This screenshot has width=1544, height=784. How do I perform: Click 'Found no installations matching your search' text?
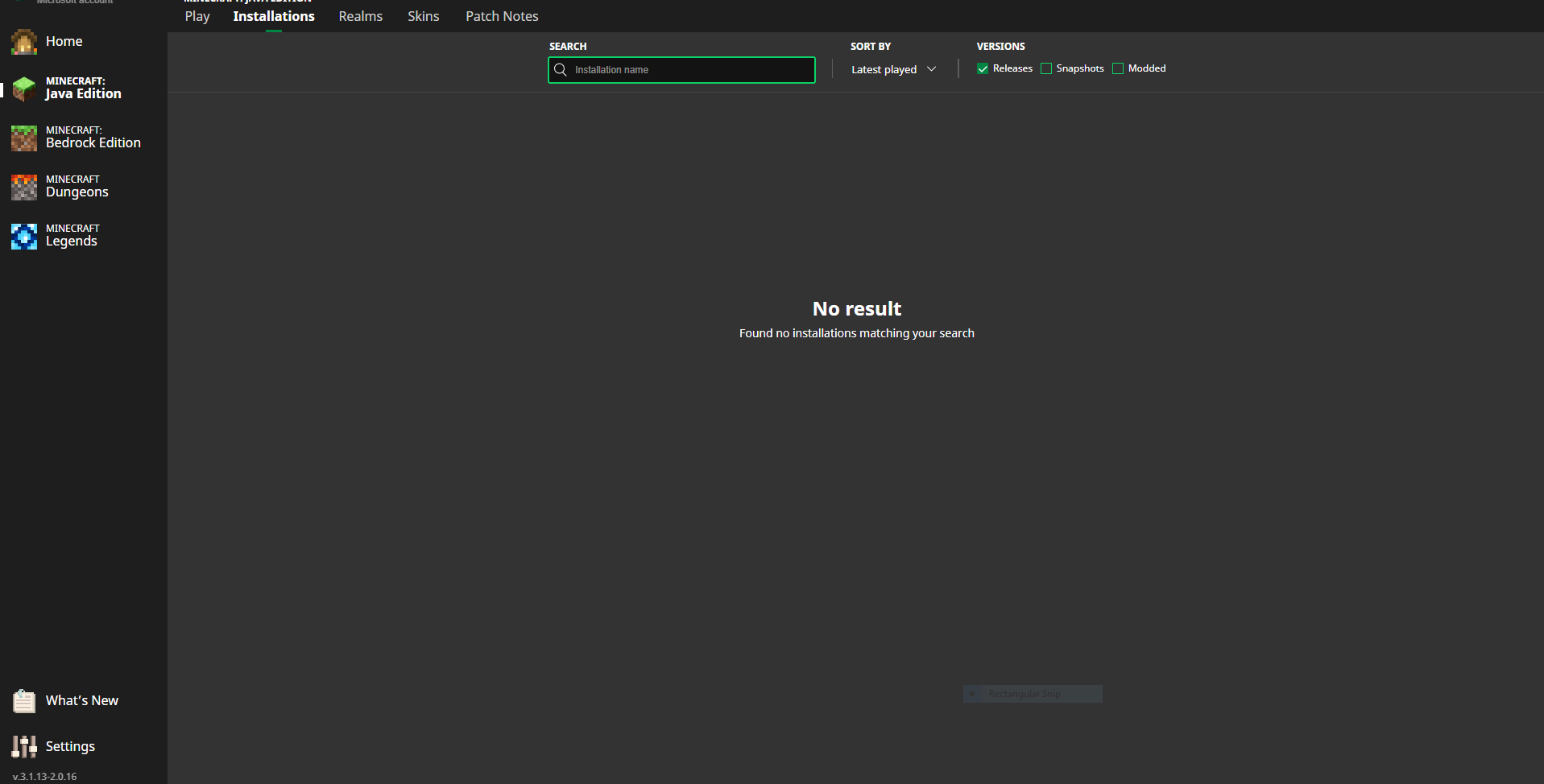tap(857, 333)
